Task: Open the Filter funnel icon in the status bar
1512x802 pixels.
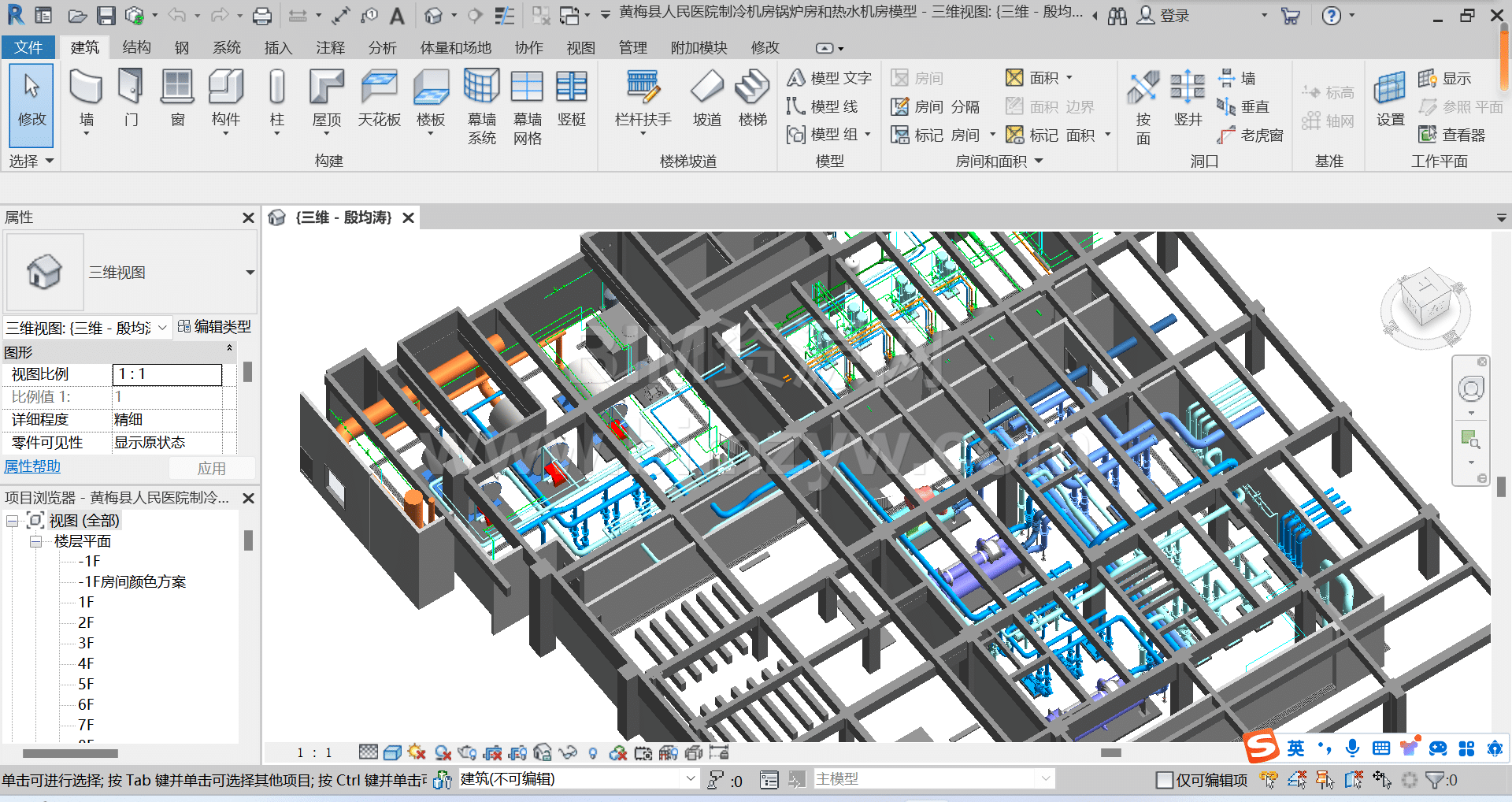Action: 1435,780
